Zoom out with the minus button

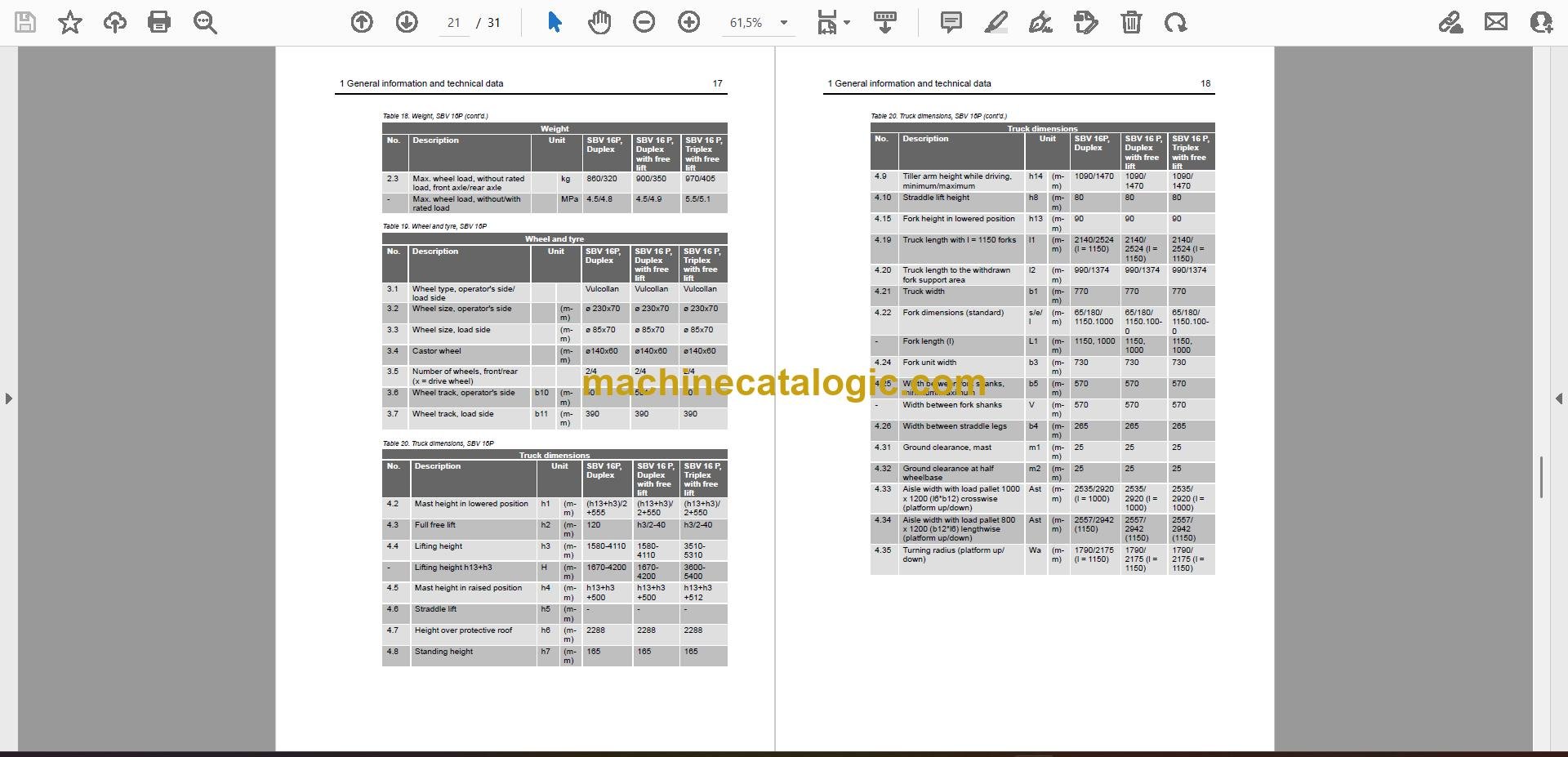point(644,22)
